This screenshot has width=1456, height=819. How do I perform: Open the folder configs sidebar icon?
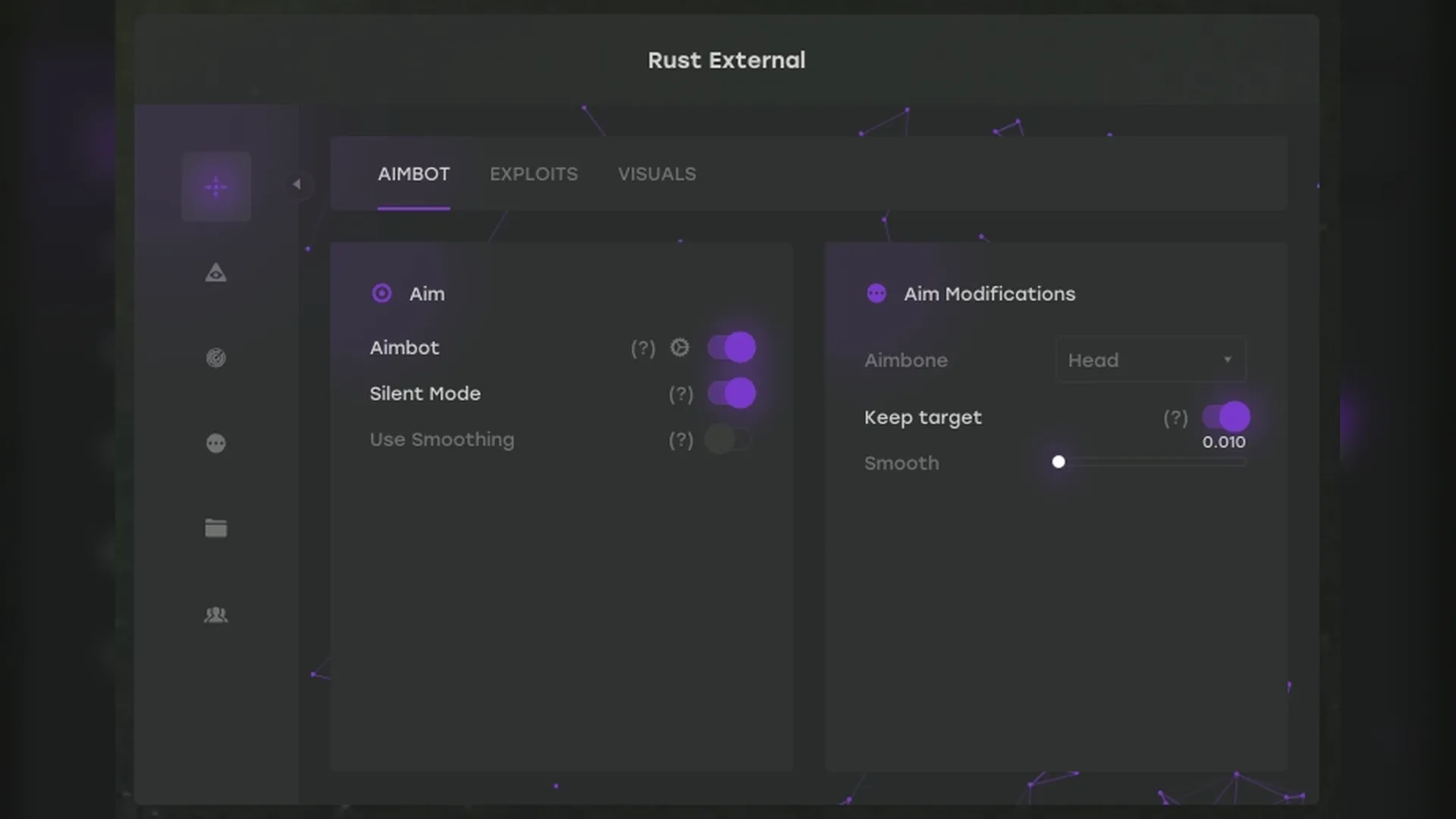tap(216, 528)
